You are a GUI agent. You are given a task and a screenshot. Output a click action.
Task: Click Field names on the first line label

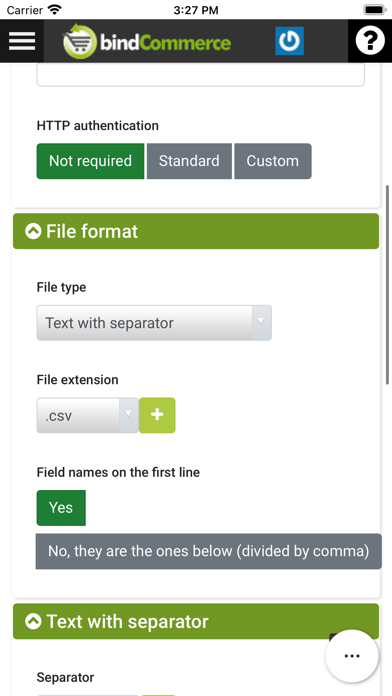[118, 472]
